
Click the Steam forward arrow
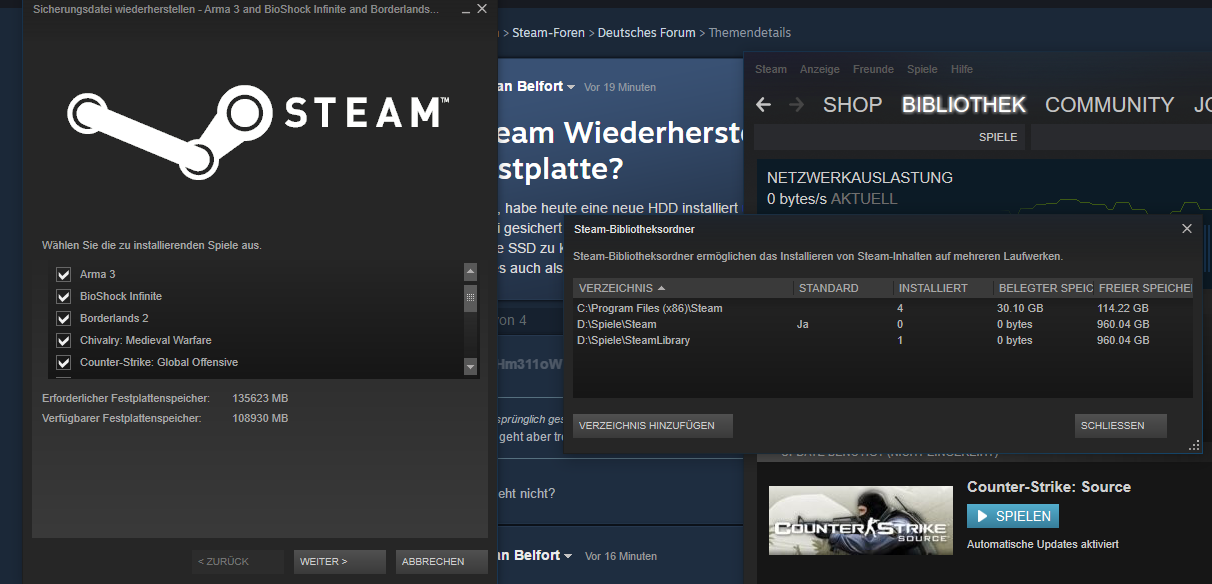(x=797, y=105)
